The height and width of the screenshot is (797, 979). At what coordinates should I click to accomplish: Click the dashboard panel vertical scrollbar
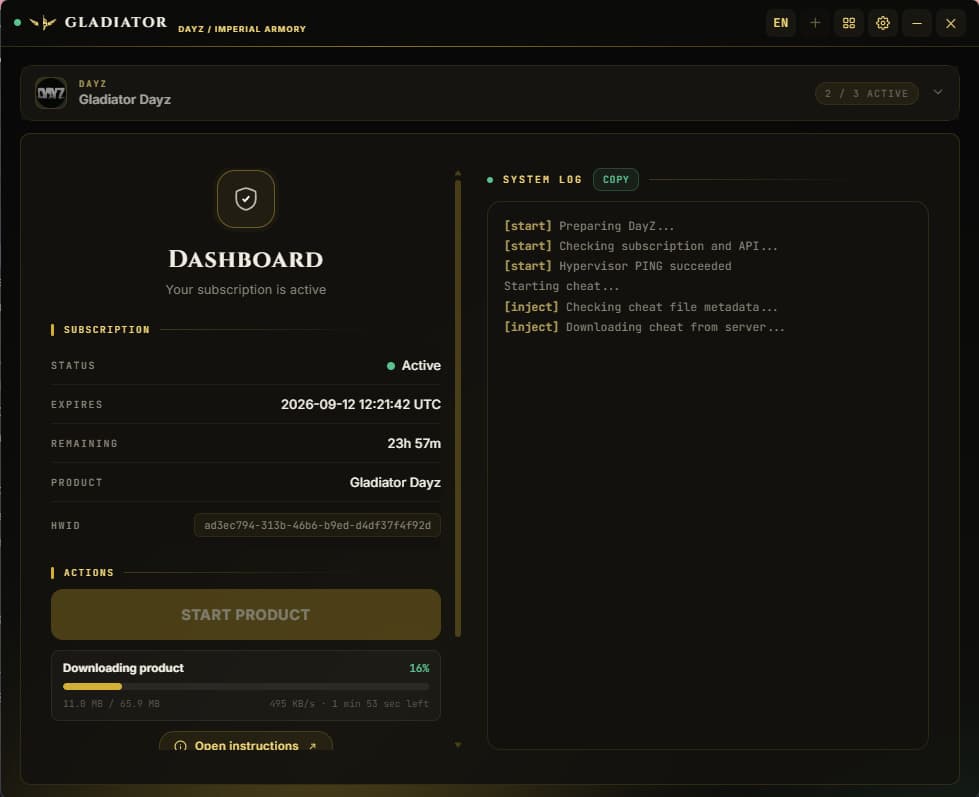(458, 409)
